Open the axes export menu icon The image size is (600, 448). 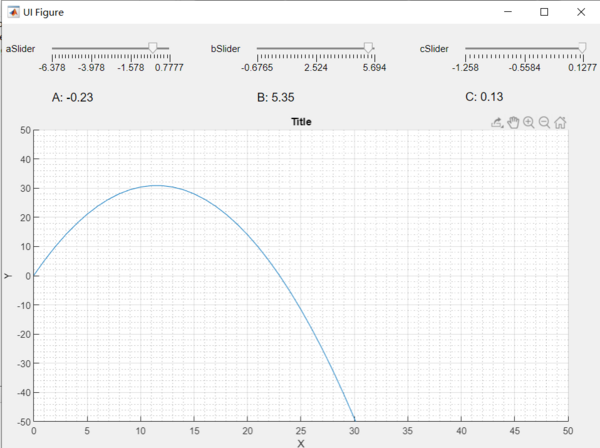pos(497,122)
